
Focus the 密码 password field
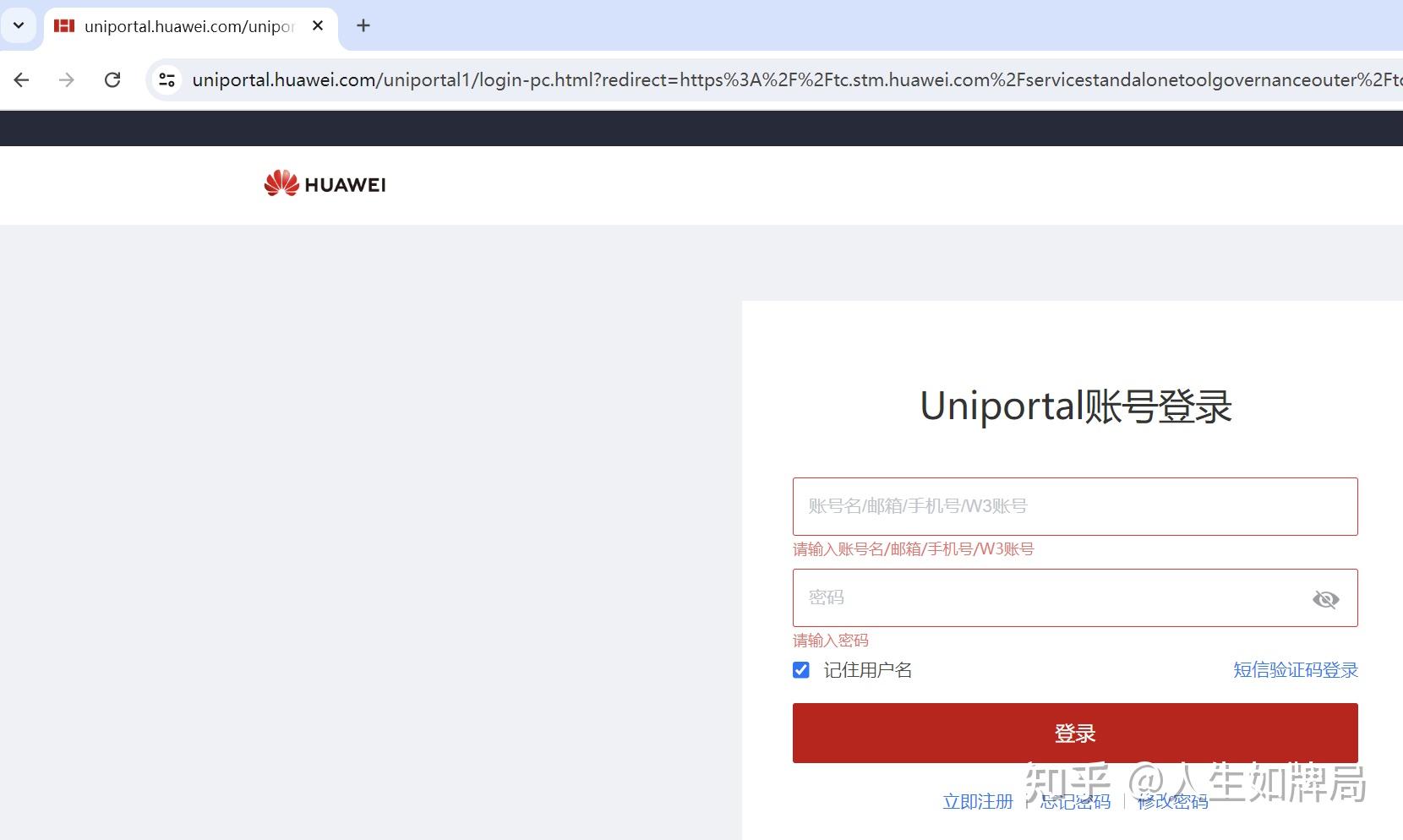(x=1048, y=597)
